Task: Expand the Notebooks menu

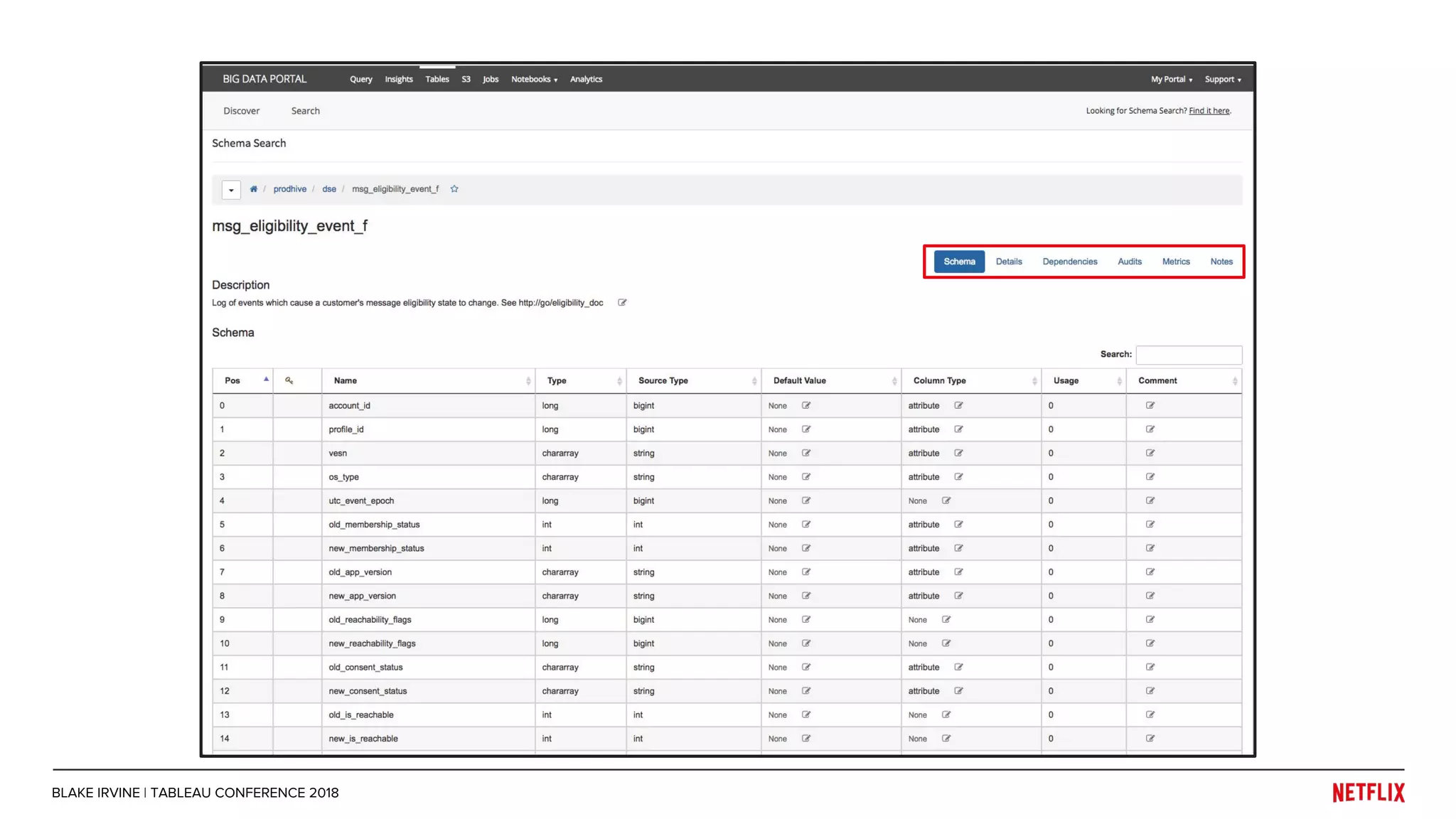Action: point(534,80)
